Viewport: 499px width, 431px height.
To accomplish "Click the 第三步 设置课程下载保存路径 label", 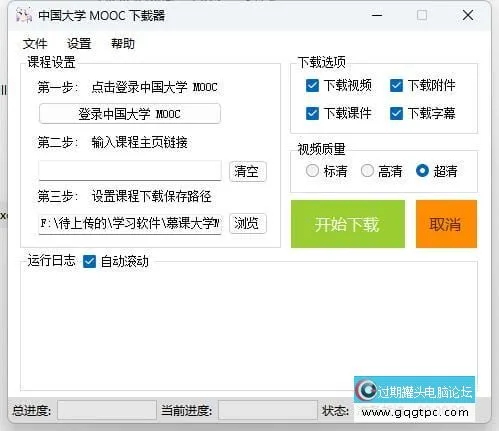I will pyautogui.click(x=124, y=196).
